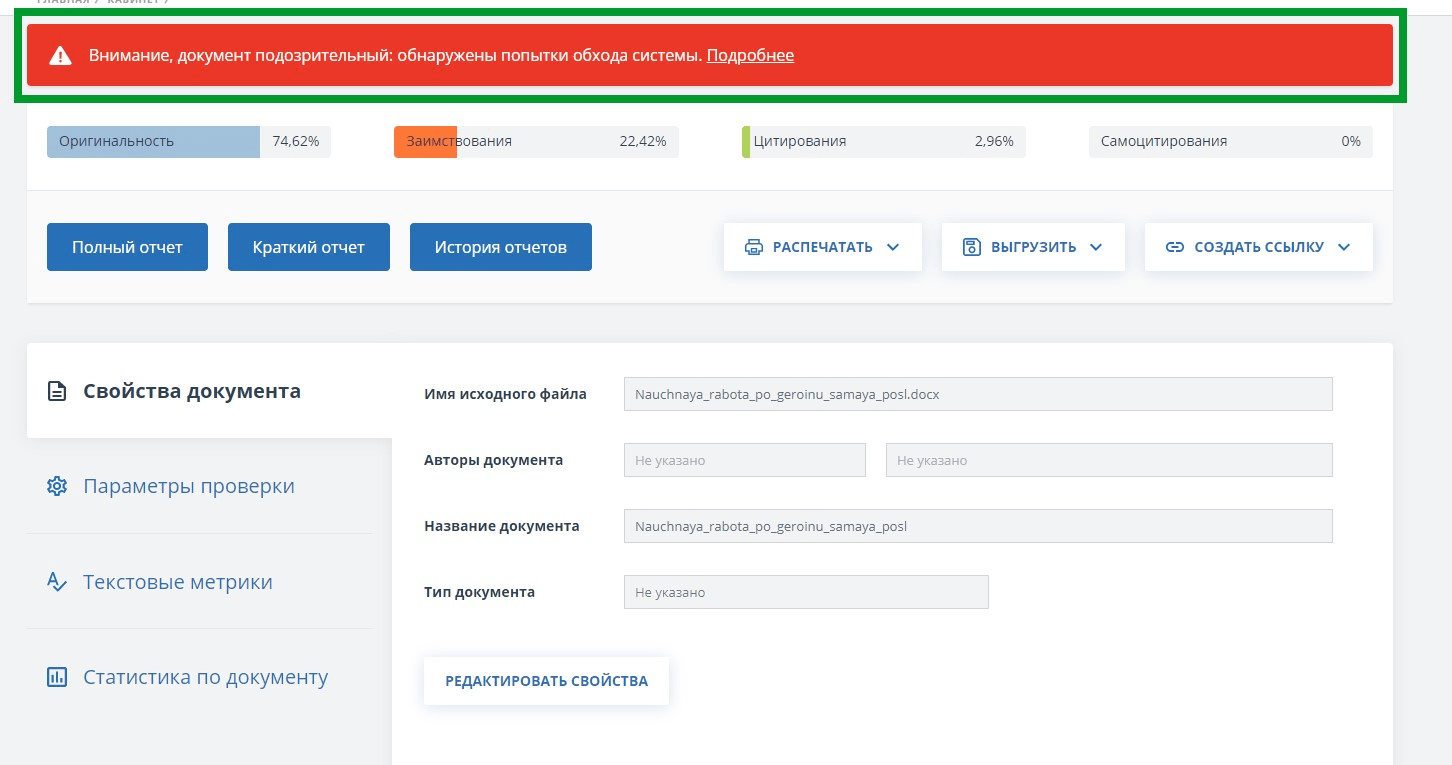Click the save disk icon on Выгрузить
1452x765 pixels.
coord(971,247)
